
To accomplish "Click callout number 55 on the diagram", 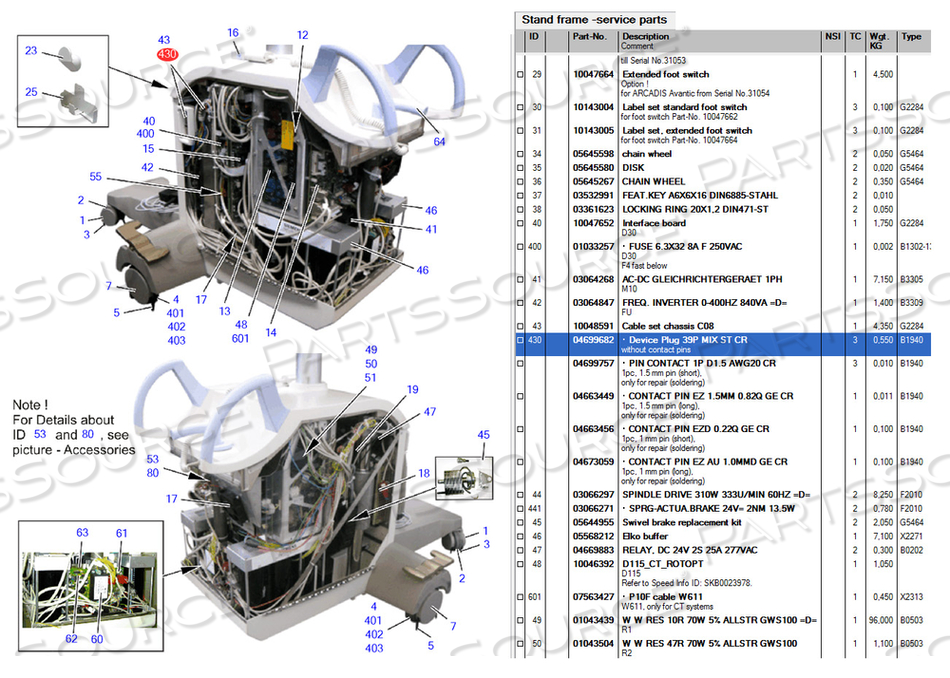I will pos(95,176).
